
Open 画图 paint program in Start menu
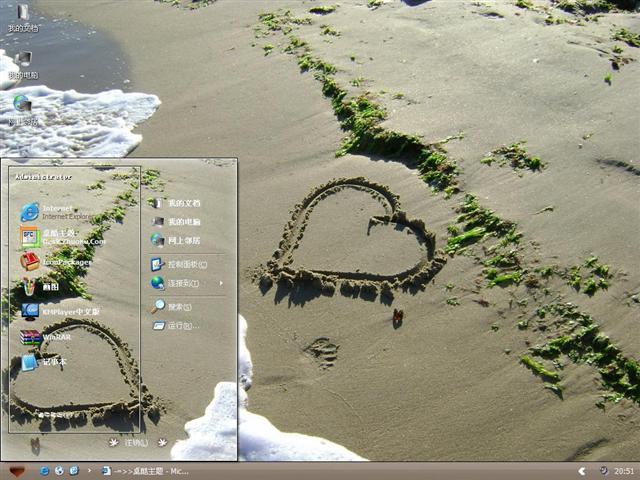tap(40, 287)
